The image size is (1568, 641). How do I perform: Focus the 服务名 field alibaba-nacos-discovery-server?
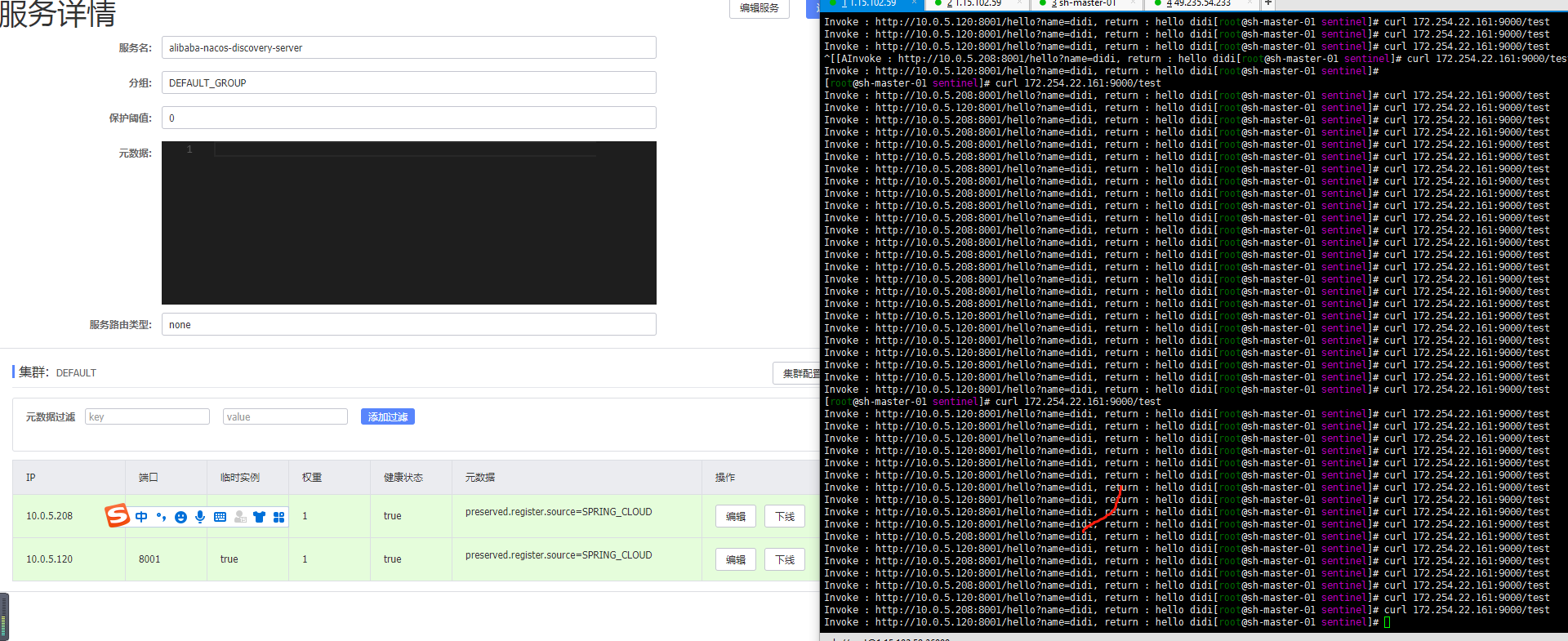coord(409,47)
